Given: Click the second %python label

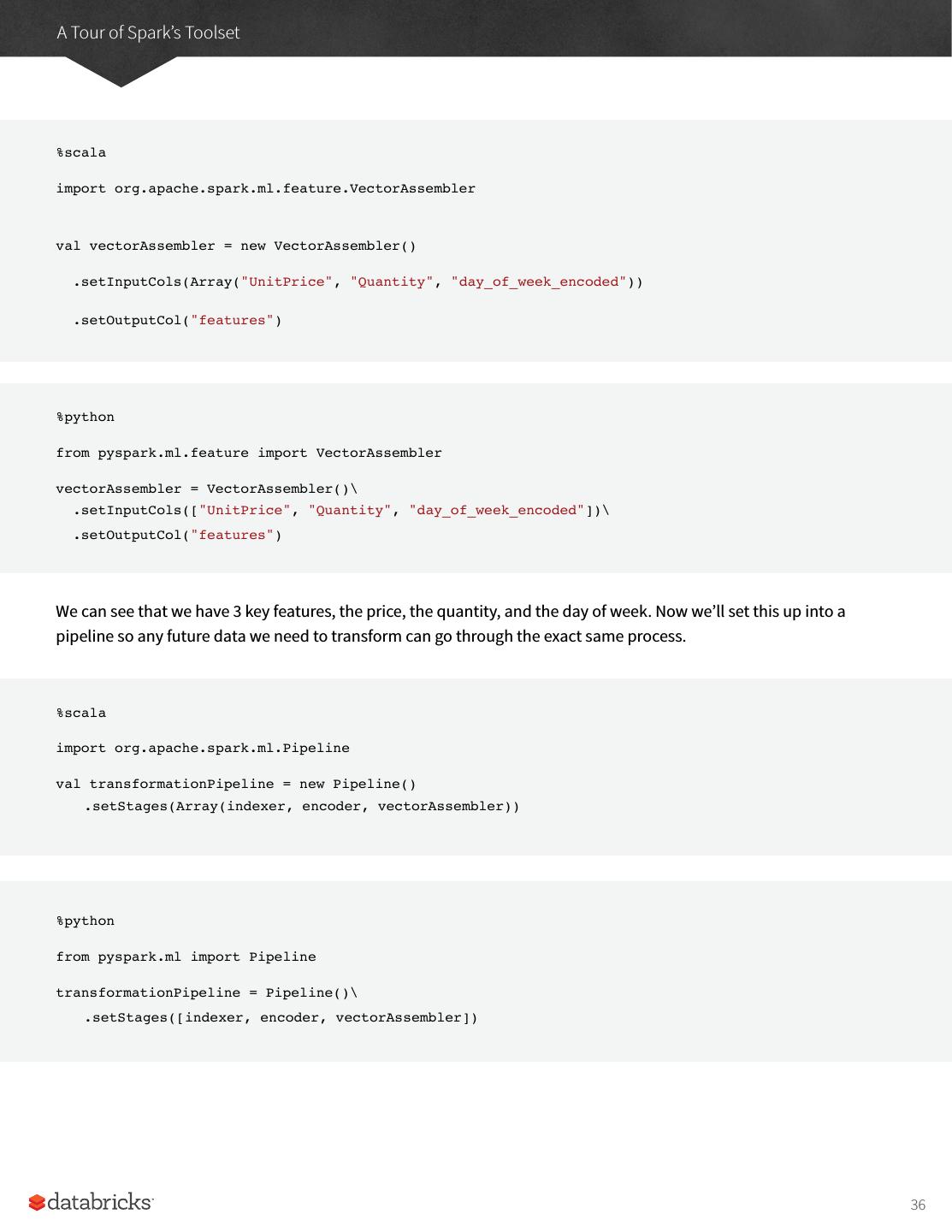Looking at the screenshot, I should point(86,921).
